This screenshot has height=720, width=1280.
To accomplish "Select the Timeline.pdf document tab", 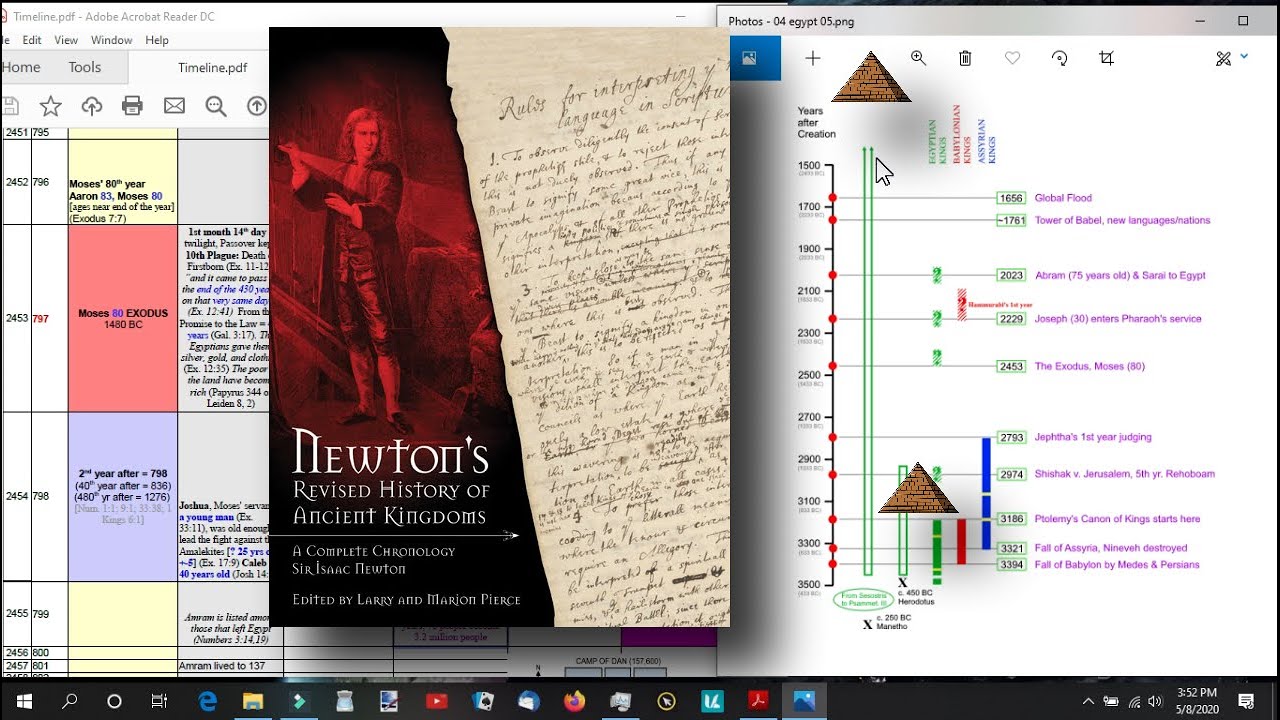I will click(x=212, y=68).
